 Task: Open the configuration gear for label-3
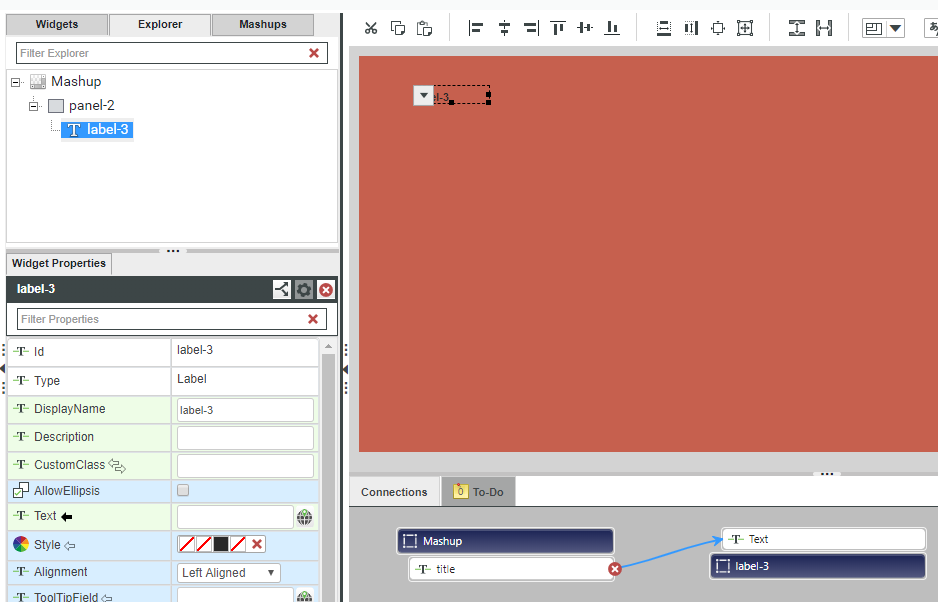click(x=303, y=289)
